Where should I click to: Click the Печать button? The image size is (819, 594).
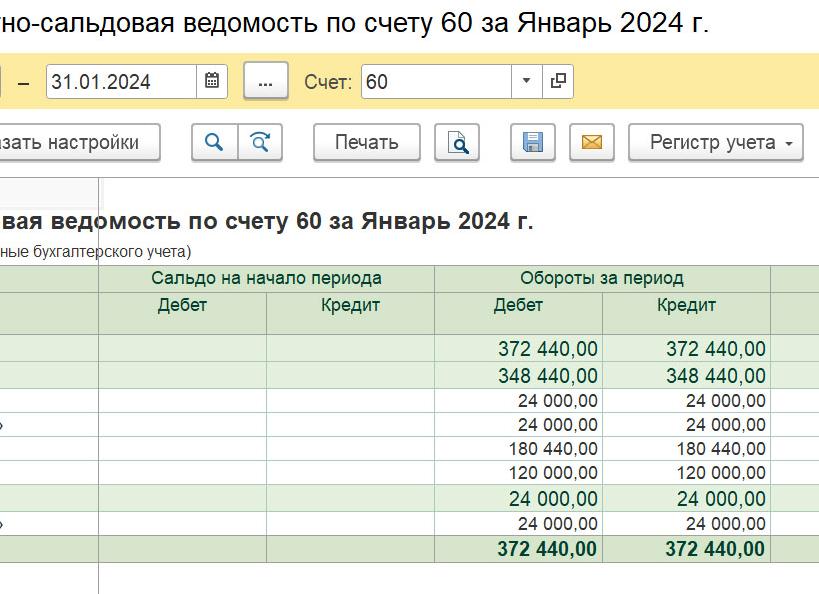tap(367, 142)
